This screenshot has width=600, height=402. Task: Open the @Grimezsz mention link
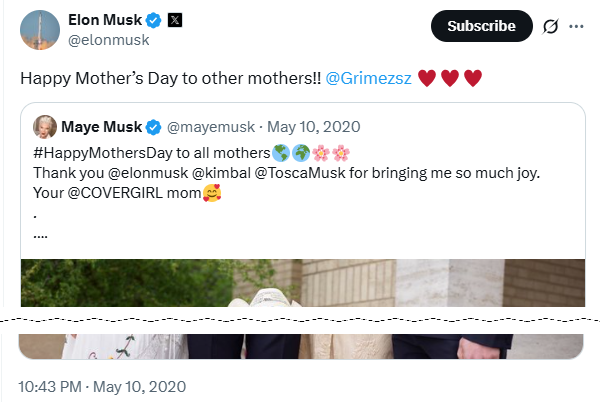pos(368,76)
